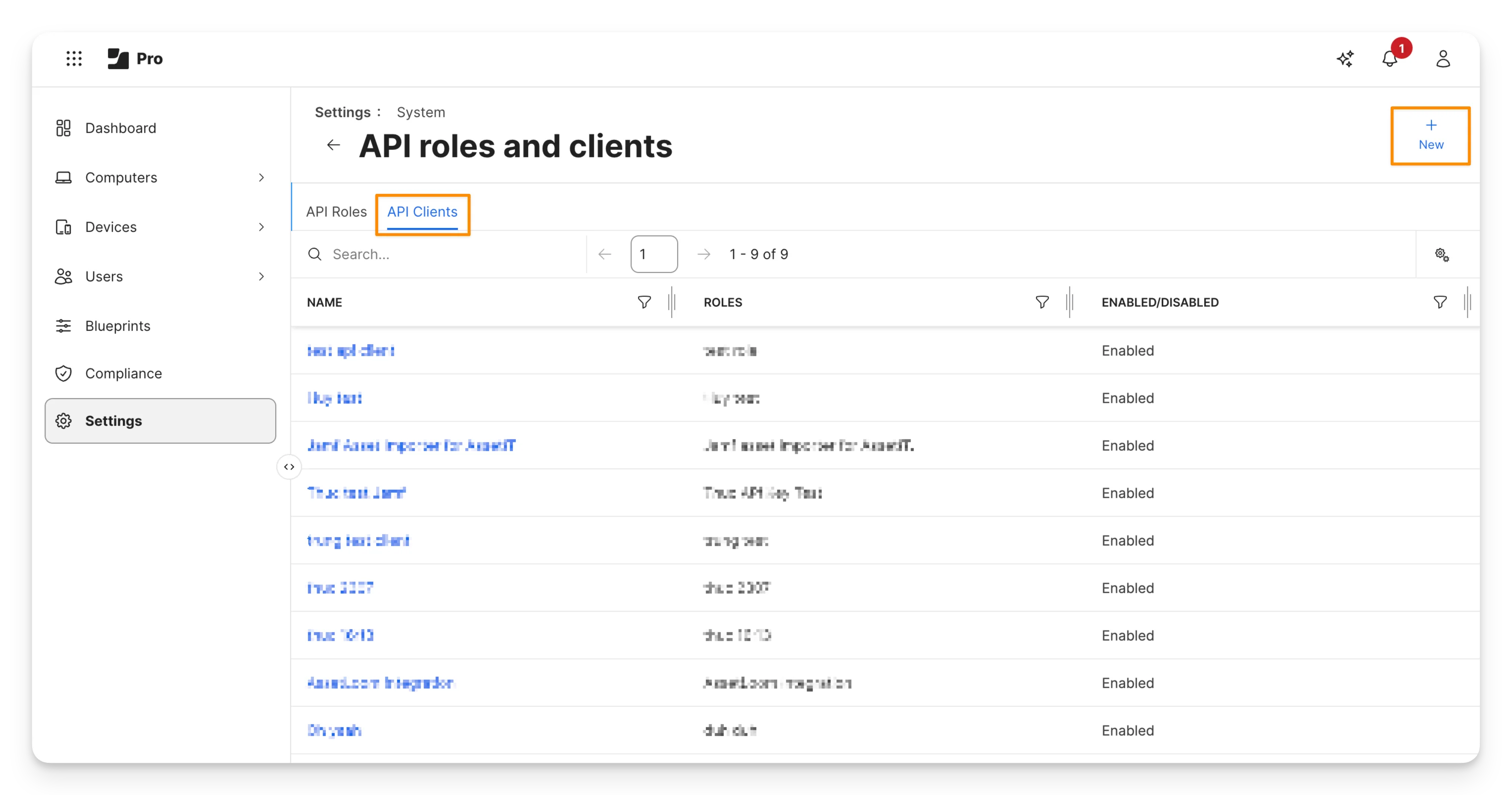This screenshot has width=1512, height=795.
Task: Go to next page arrow
Action: point(703,254)
